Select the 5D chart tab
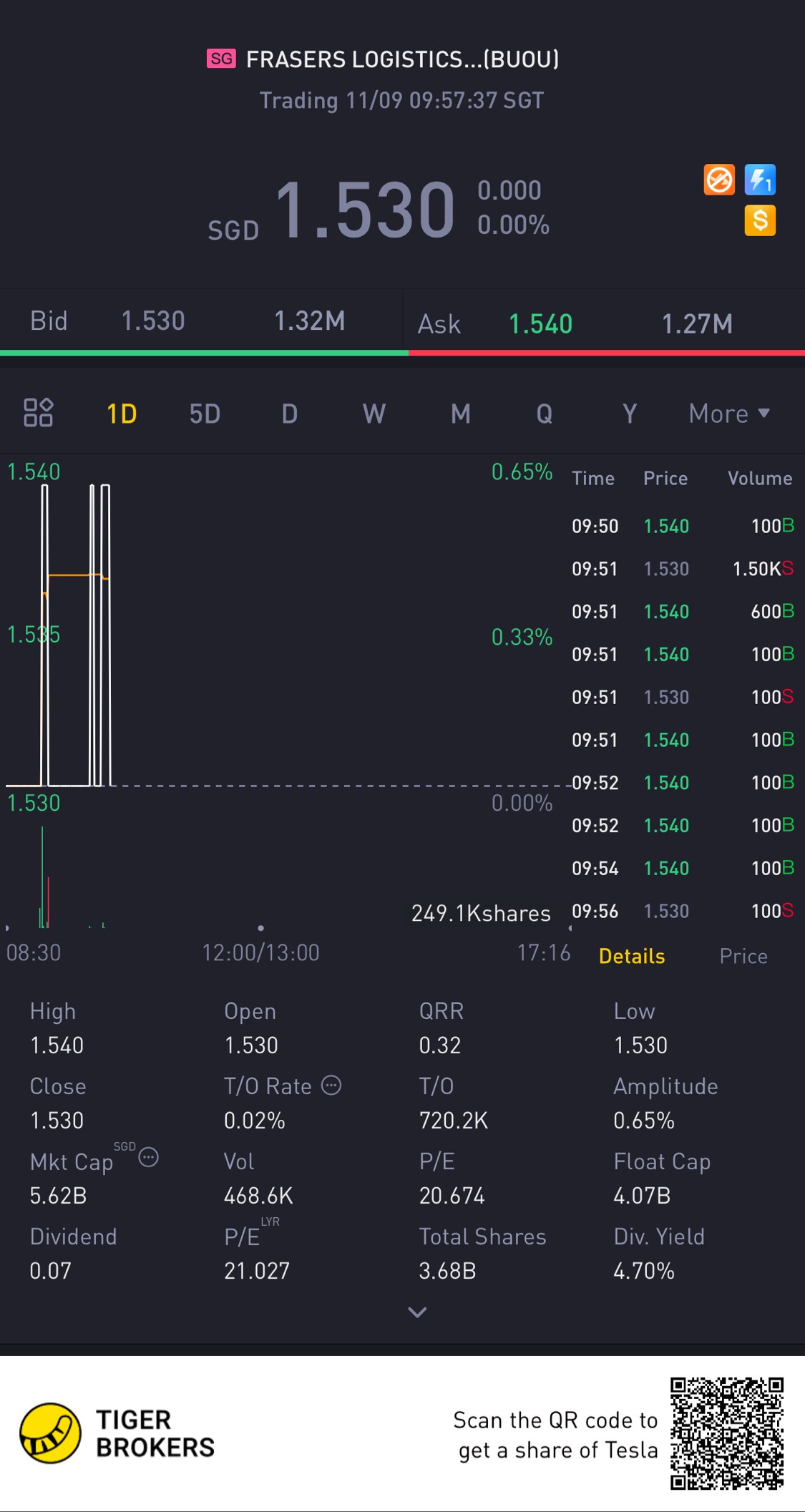Viewport: 805px width, 1512px height. tap(205, 414)
